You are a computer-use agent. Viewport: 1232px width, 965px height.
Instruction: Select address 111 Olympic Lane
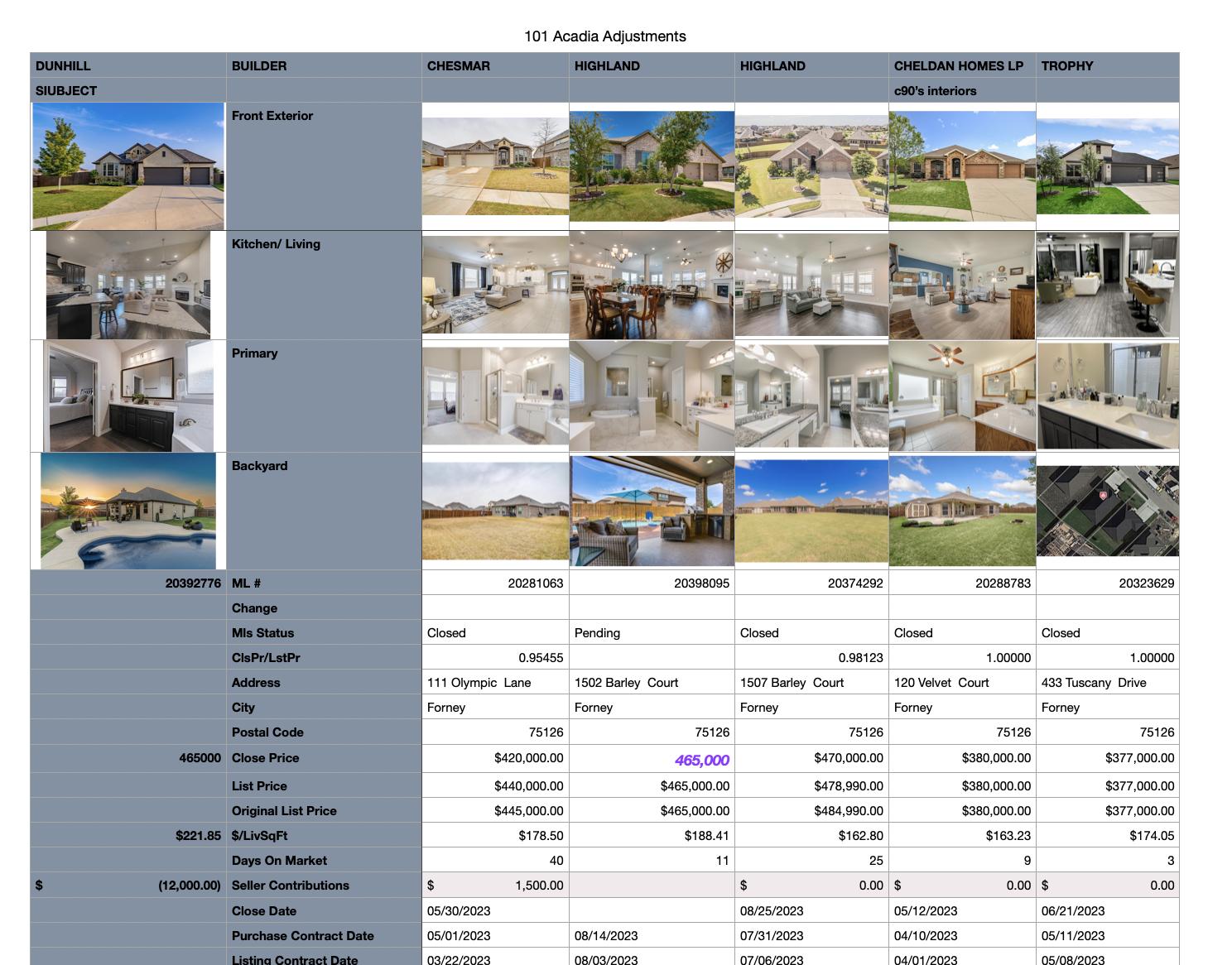479,683
